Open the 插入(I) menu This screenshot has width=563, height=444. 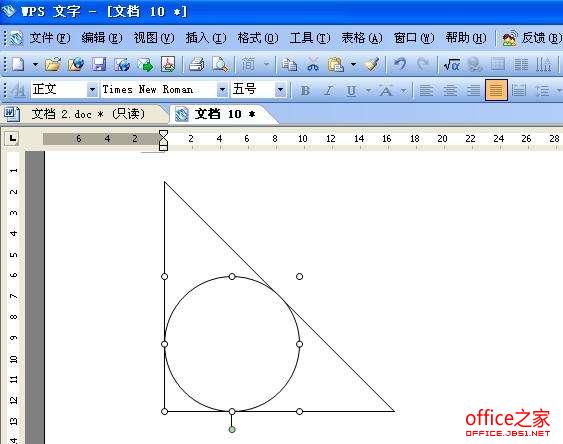206,38
